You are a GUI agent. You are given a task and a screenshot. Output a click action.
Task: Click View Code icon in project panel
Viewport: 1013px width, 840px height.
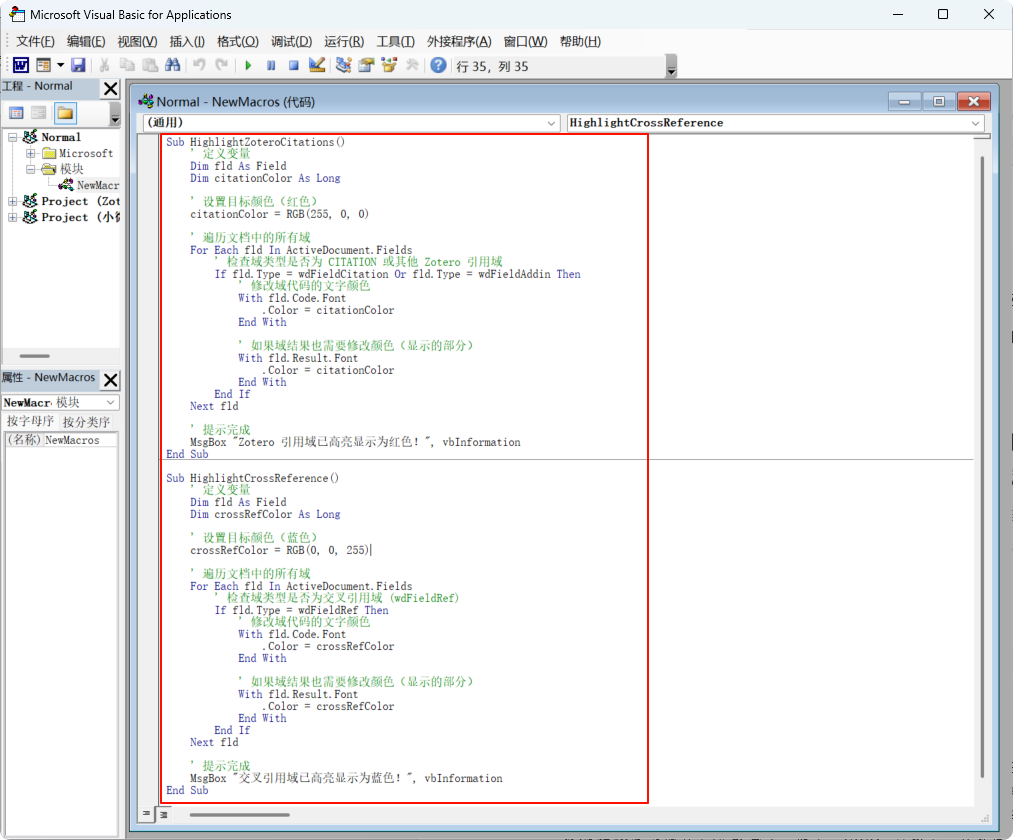(x=16, y=114)
